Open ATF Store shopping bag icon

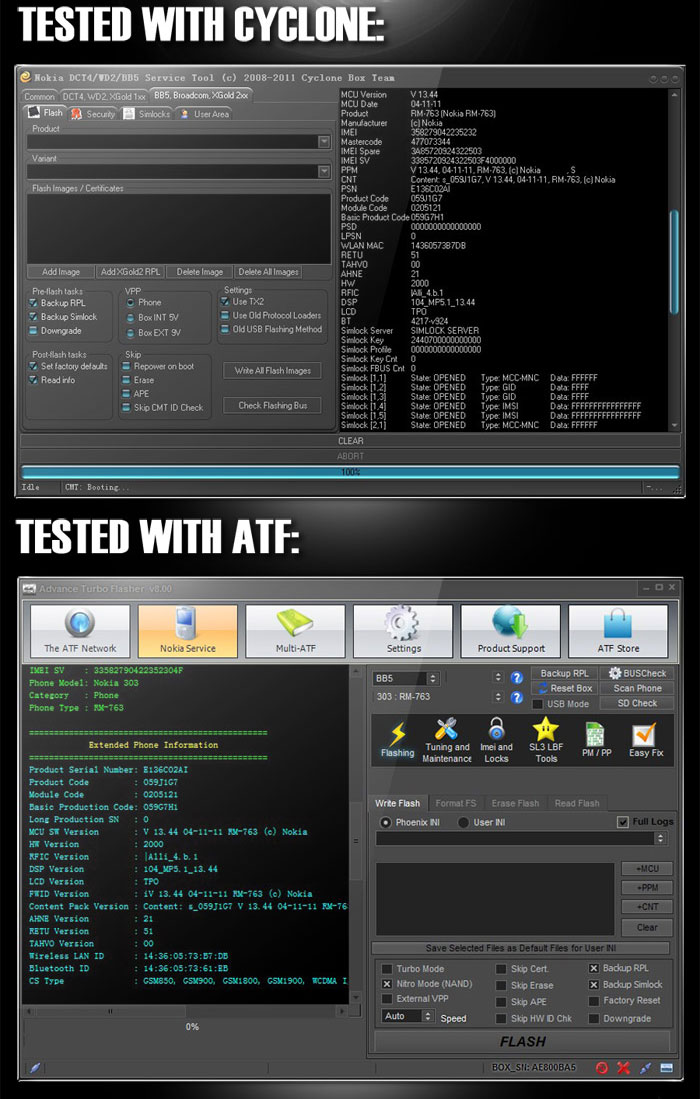coord(618,623)
